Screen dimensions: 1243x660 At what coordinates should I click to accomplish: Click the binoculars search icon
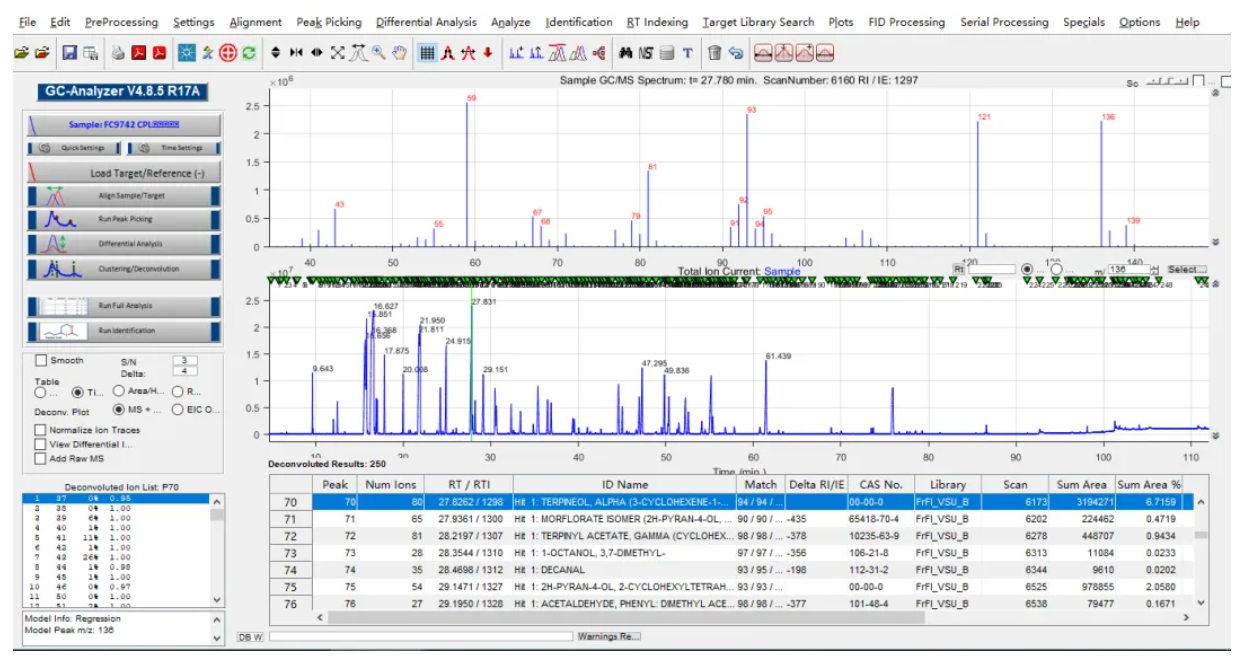click(628, 53)
